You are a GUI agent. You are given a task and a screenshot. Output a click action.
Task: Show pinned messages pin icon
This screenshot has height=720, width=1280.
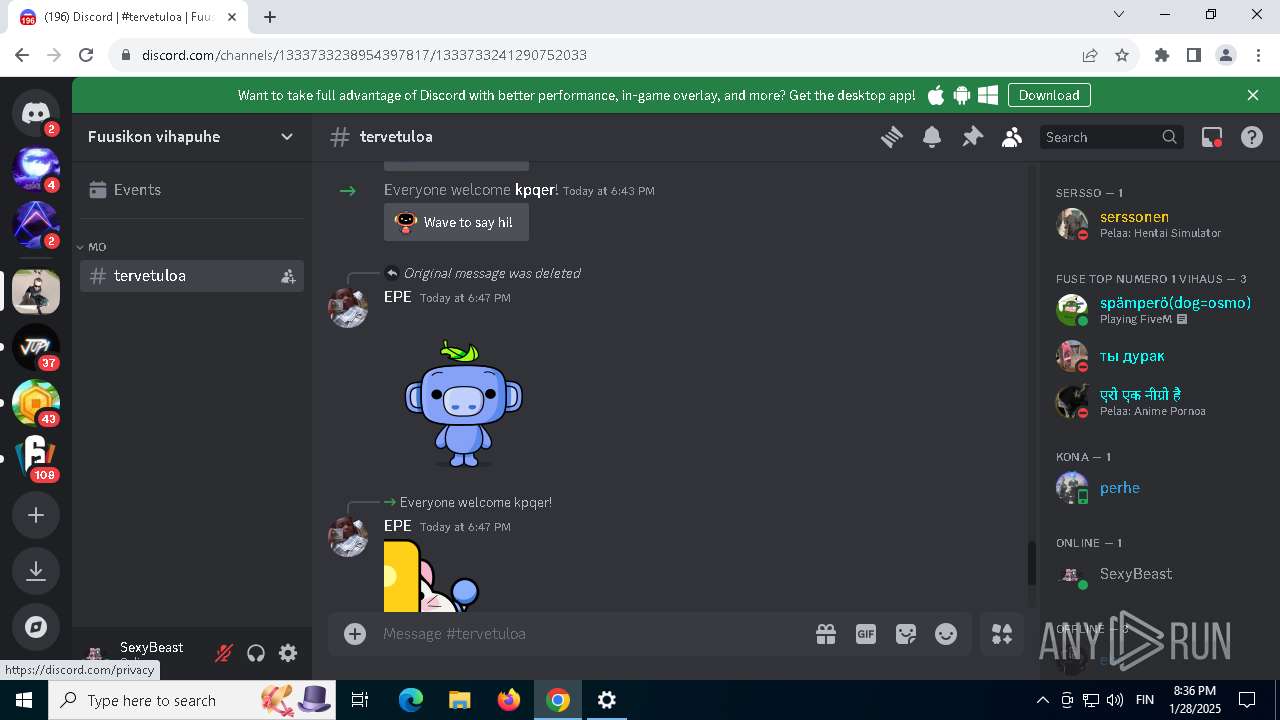tap(972, 137)
